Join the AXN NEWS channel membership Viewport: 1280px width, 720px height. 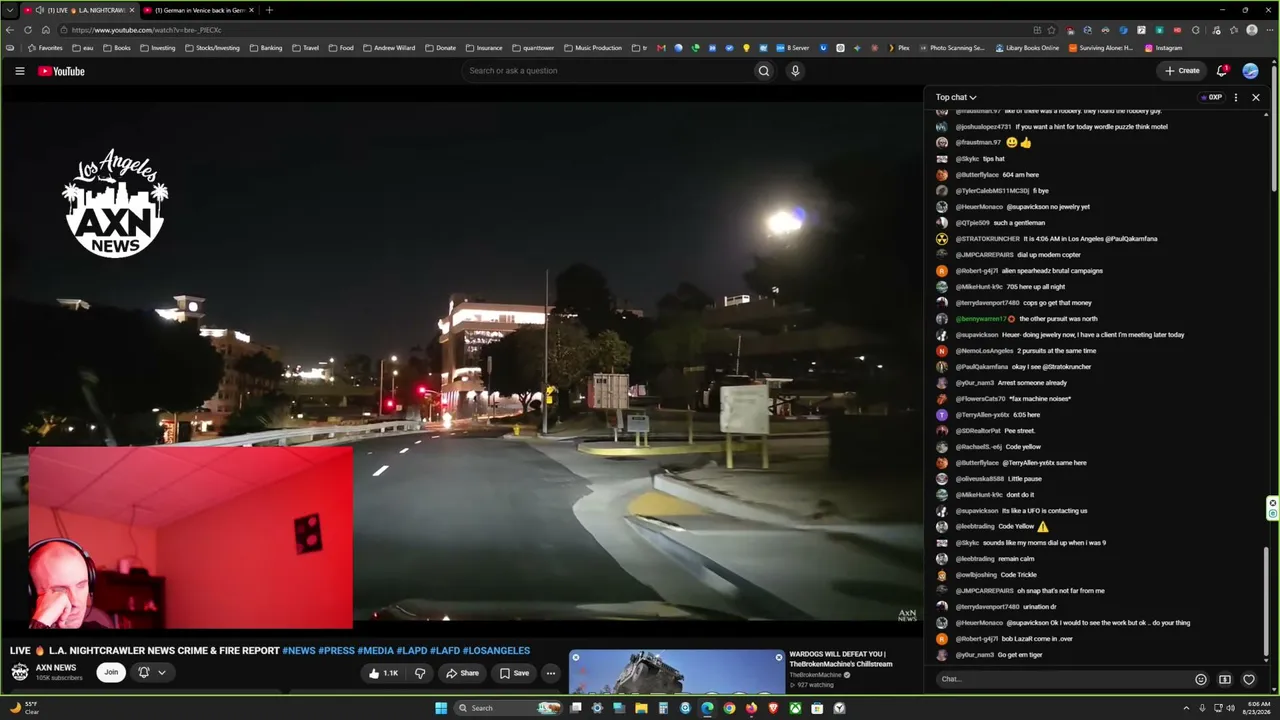pyautogui.click(x=111, y=672)
